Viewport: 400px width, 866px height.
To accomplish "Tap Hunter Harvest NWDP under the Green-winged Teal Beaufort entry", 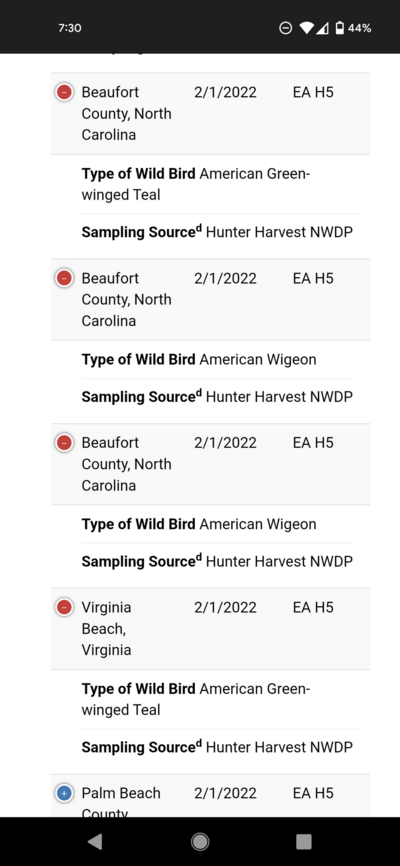I will tap(279, 232).
